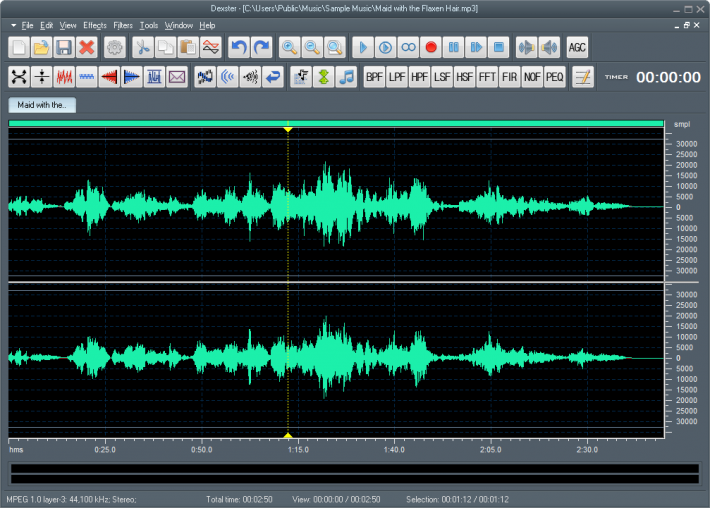Apply HPF high pass filter
The height and width of the screenshot is (508, 710).
coord(419,77)
